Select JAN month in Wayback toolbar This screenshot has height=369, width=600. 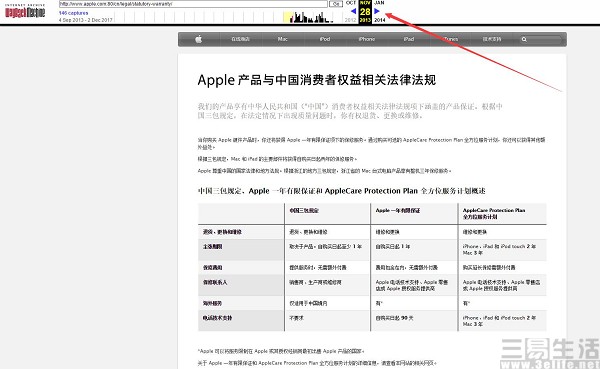point(379,3)
